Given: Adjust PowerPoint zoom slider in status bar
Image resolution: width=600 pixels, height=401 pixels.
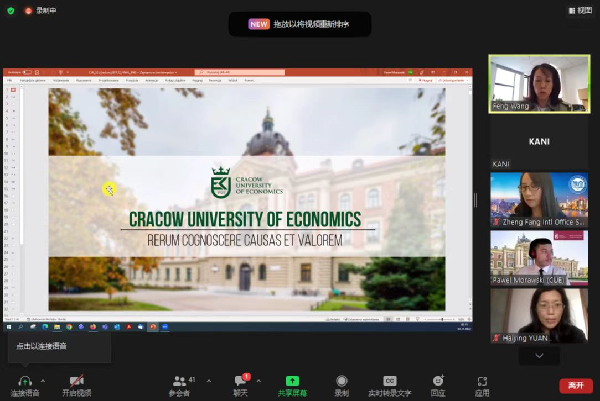Looking at the screenshot, I should pos(442,319).
